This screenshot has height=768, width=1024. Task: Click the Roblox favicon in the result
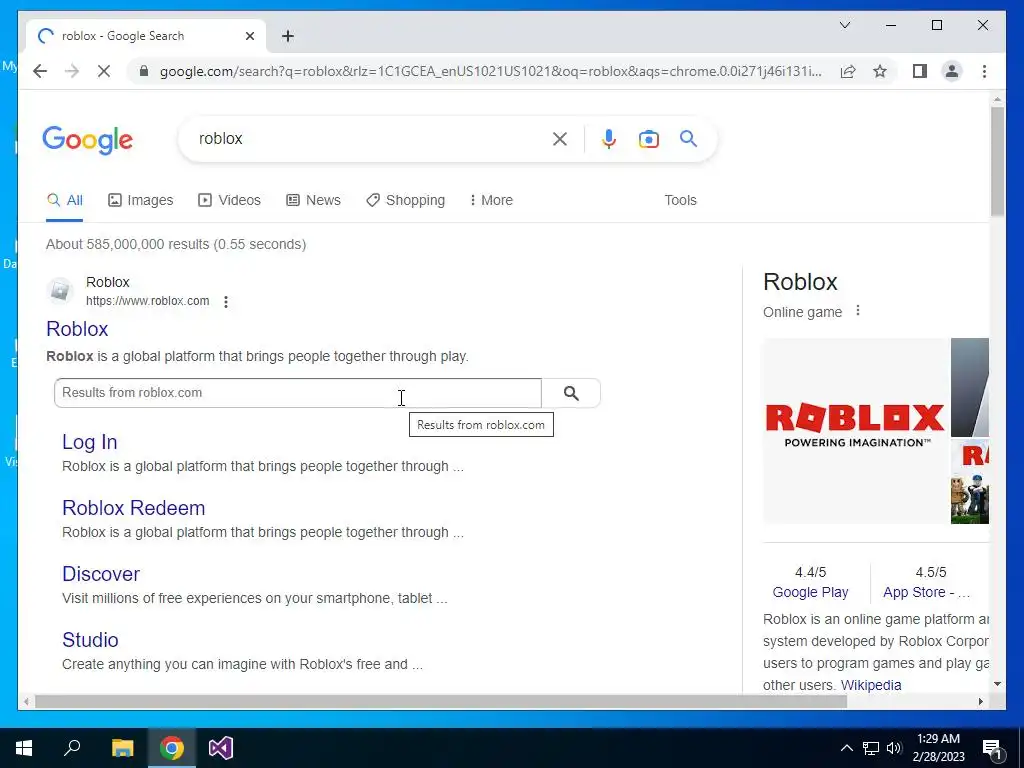60,291
